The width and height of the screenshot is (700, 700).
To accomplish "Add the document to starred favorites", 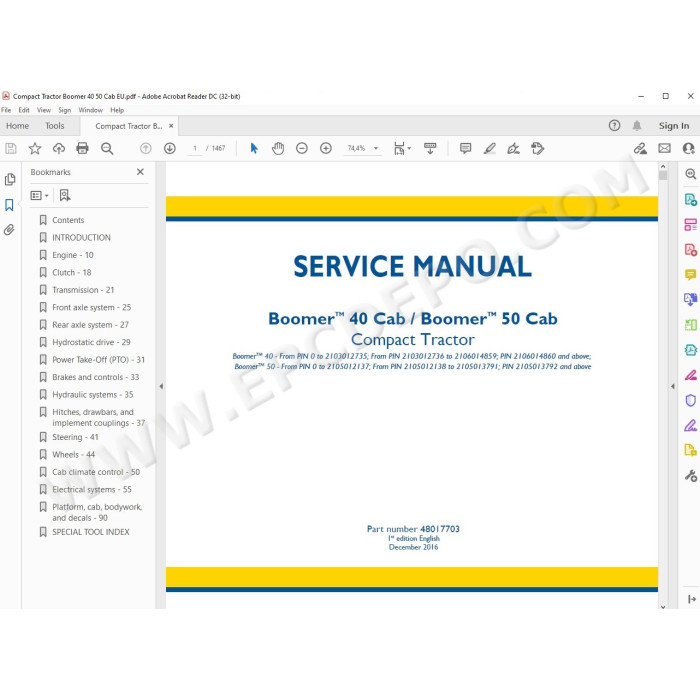I will click(x=35, y=148).
